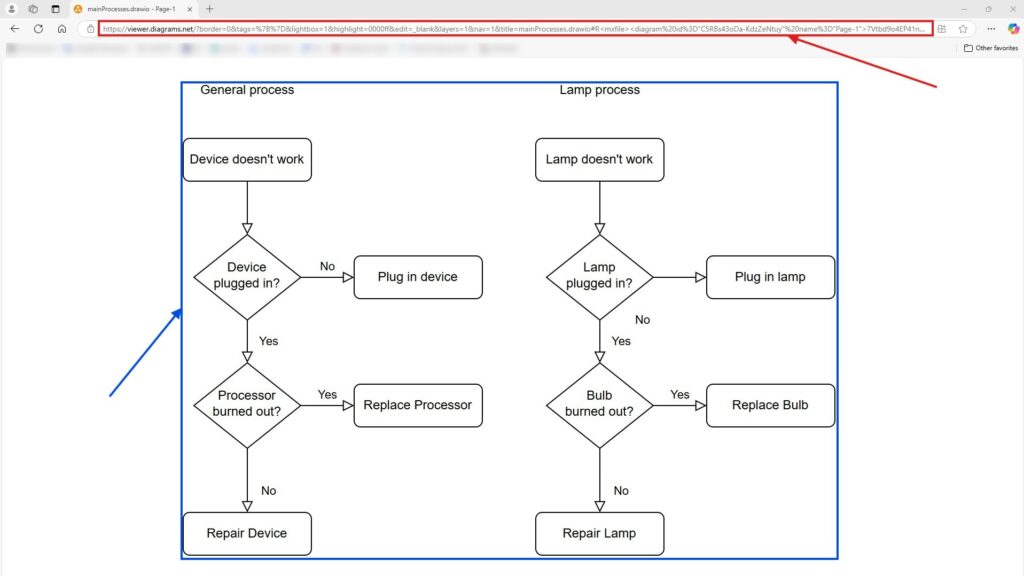
Task: Click the split screen icon beside address bar
Action: point(942,28)
